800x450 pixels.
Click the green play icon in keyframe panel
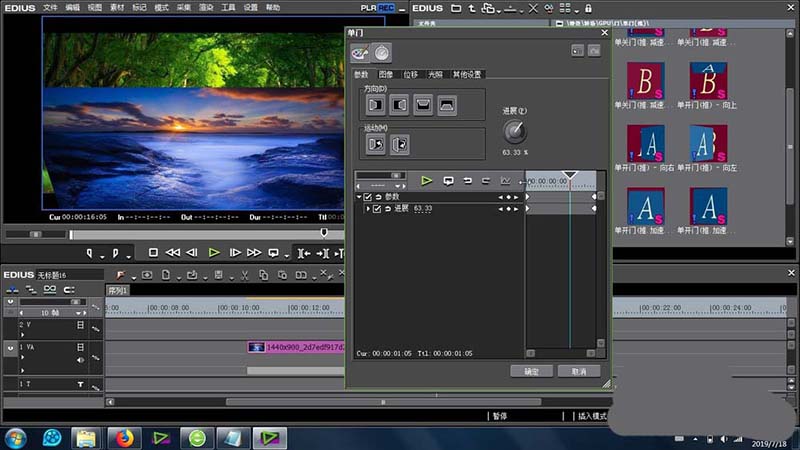pos(426,181)
